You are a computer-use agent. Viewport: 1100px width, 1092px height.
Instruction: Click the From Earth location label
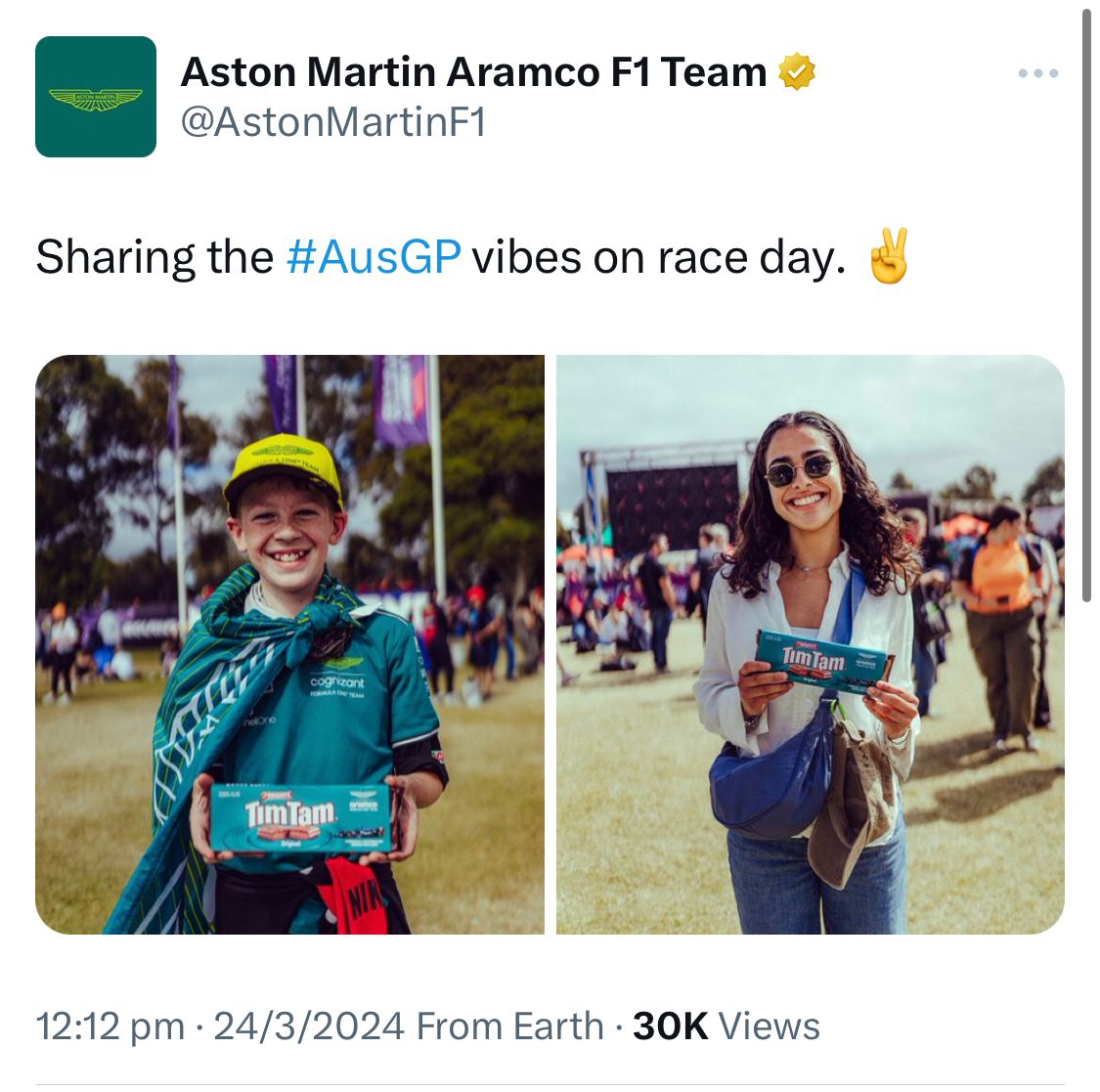[x=510, y=1026]
